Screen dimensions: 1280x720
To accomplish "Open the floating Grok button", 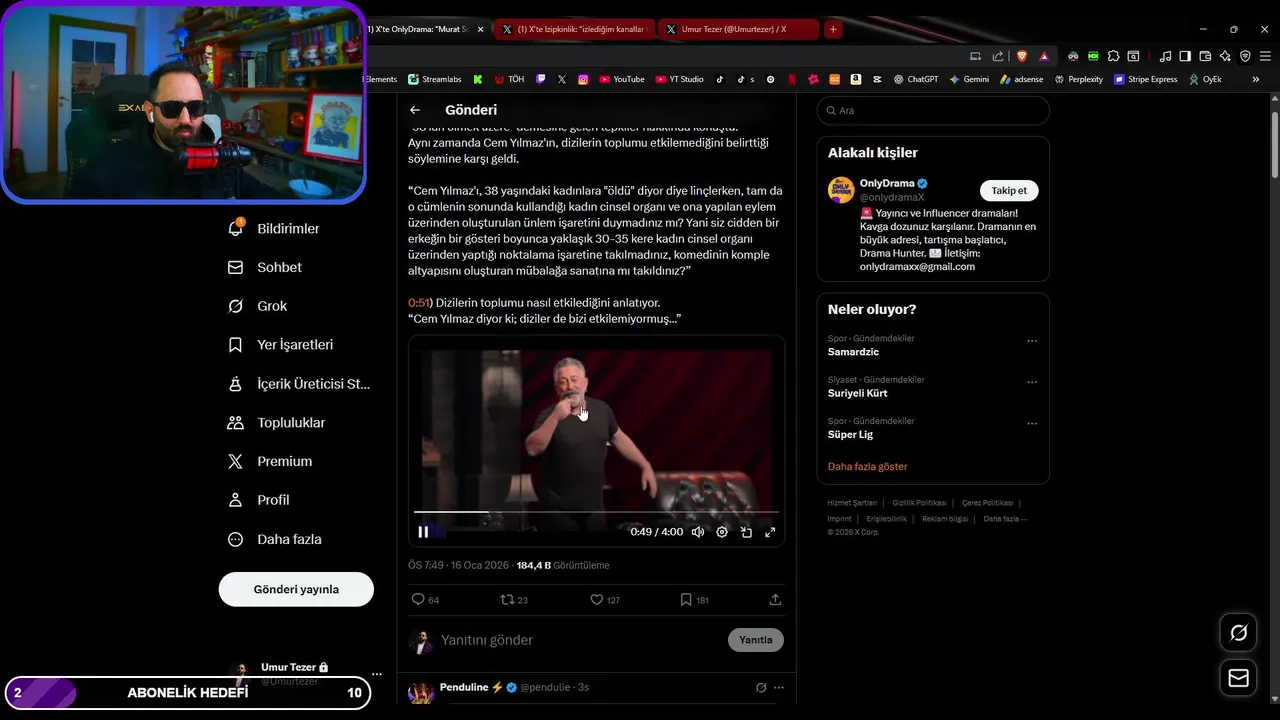I will coord(1239,633).
